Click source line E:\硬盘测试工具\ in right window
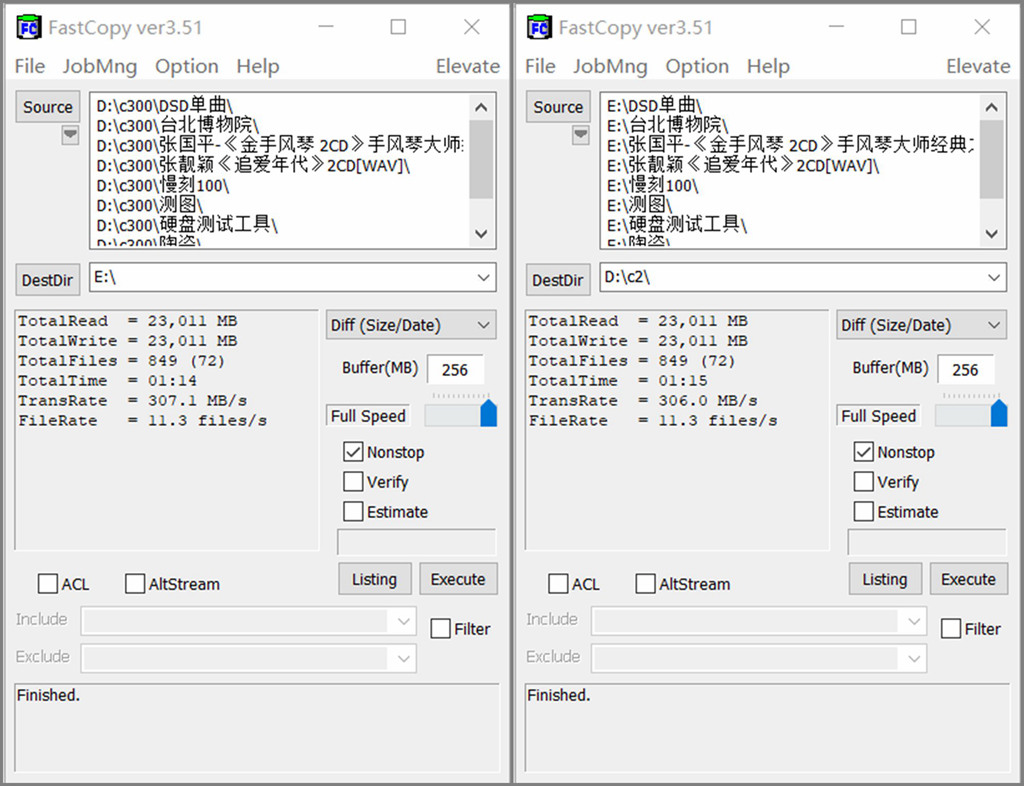Viewport: 1024px width, 786px height. point(677,225)
